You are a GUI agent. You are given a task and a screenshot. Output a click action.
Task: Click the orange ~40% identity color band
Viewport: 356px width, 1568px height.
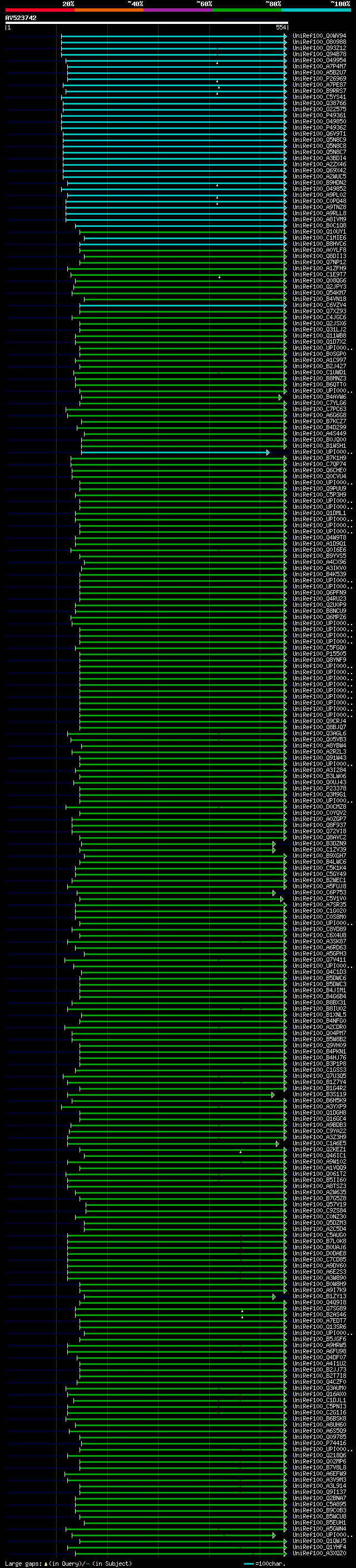point(109,10)
